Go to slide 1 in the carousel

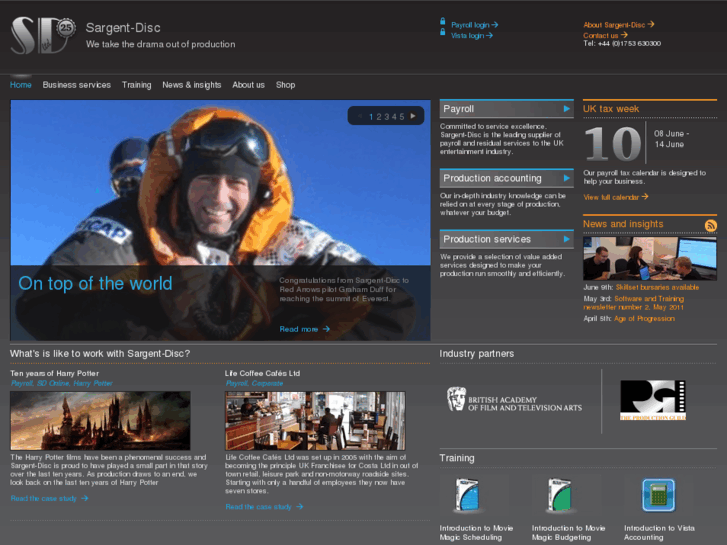pos(371,116)
